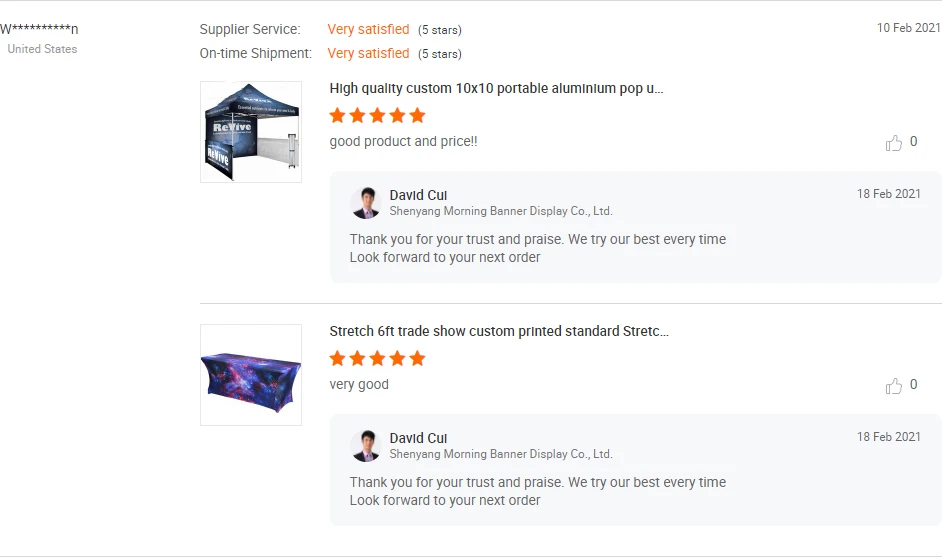
Task: Like the "good product and price!!" review
Action: [x=893, y=143]
